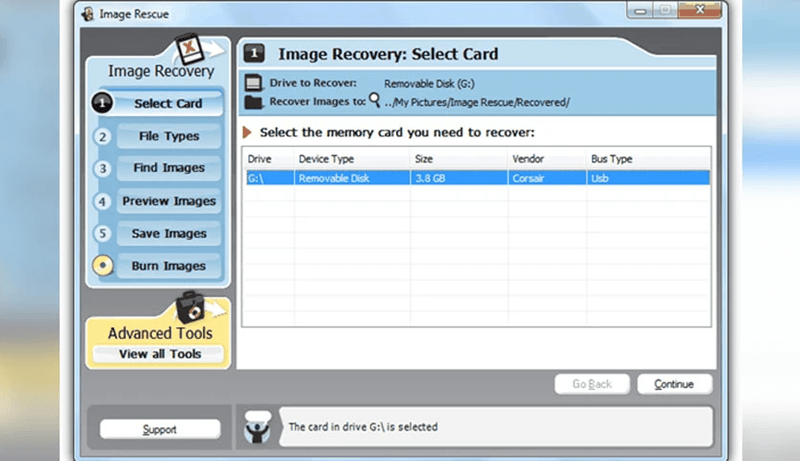Click the recovery path ../My Pictures/Image Rescue/Recovered/
This screenshot has height=461, width=800.
(x=477, y=103)
